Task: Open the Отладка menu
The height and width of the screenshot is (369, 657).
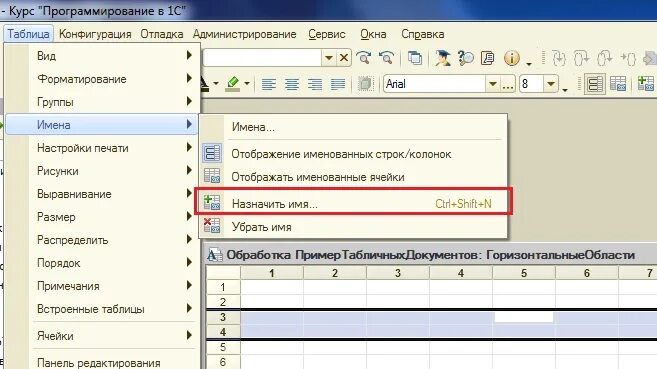Action: [x=162, y=34]
